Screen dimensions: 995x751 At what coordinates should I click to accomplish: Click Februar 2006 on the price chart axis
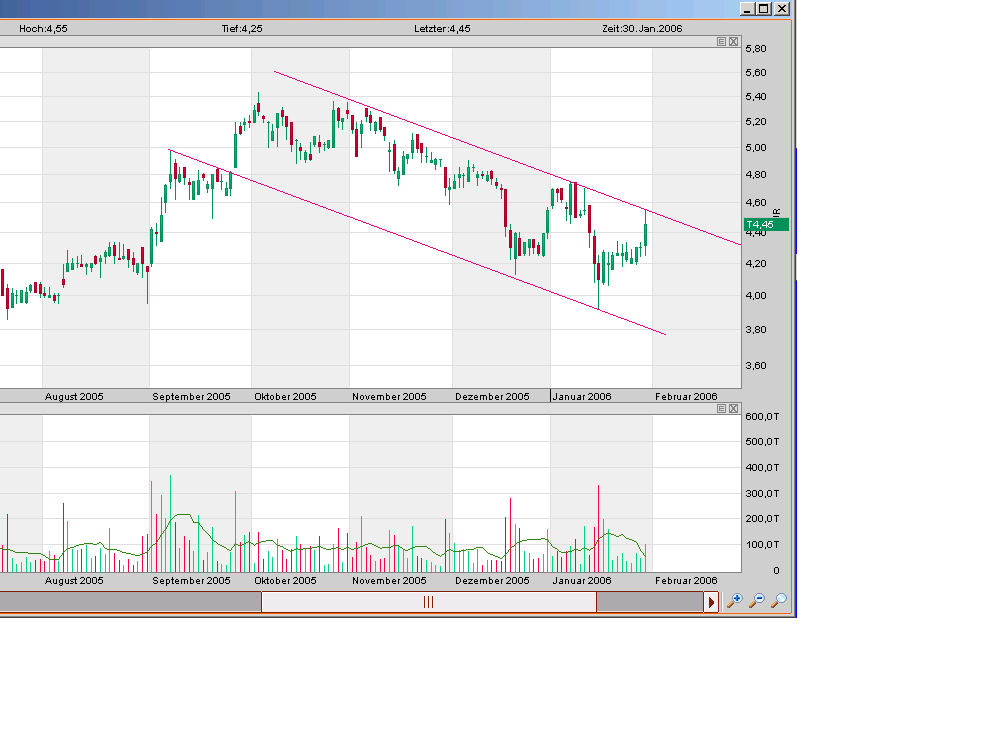click(x=686, y=396)
